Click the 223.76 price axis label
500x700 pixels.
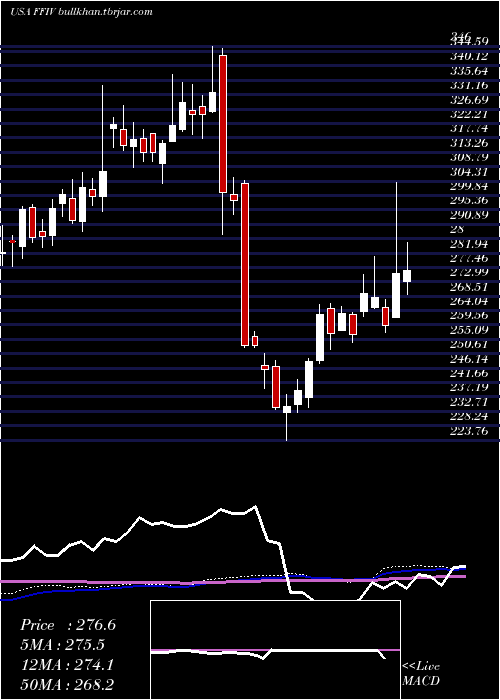[469, 431]
